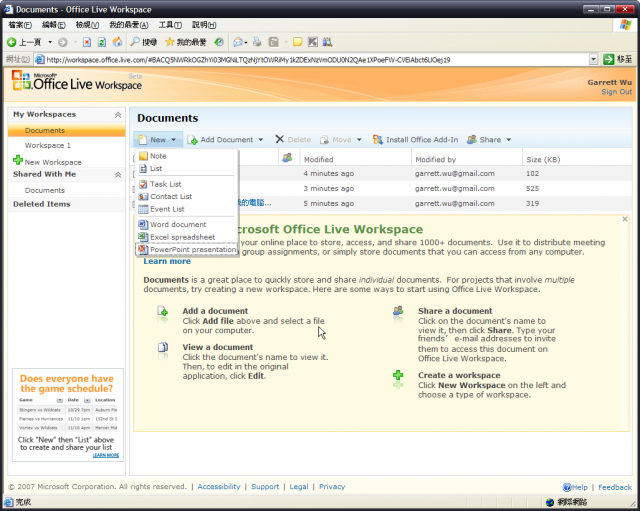Image resolution: width=640 pixels, height=511 pixels.
Task: Click the Add Document icon
Action: (x=192, y=140)
